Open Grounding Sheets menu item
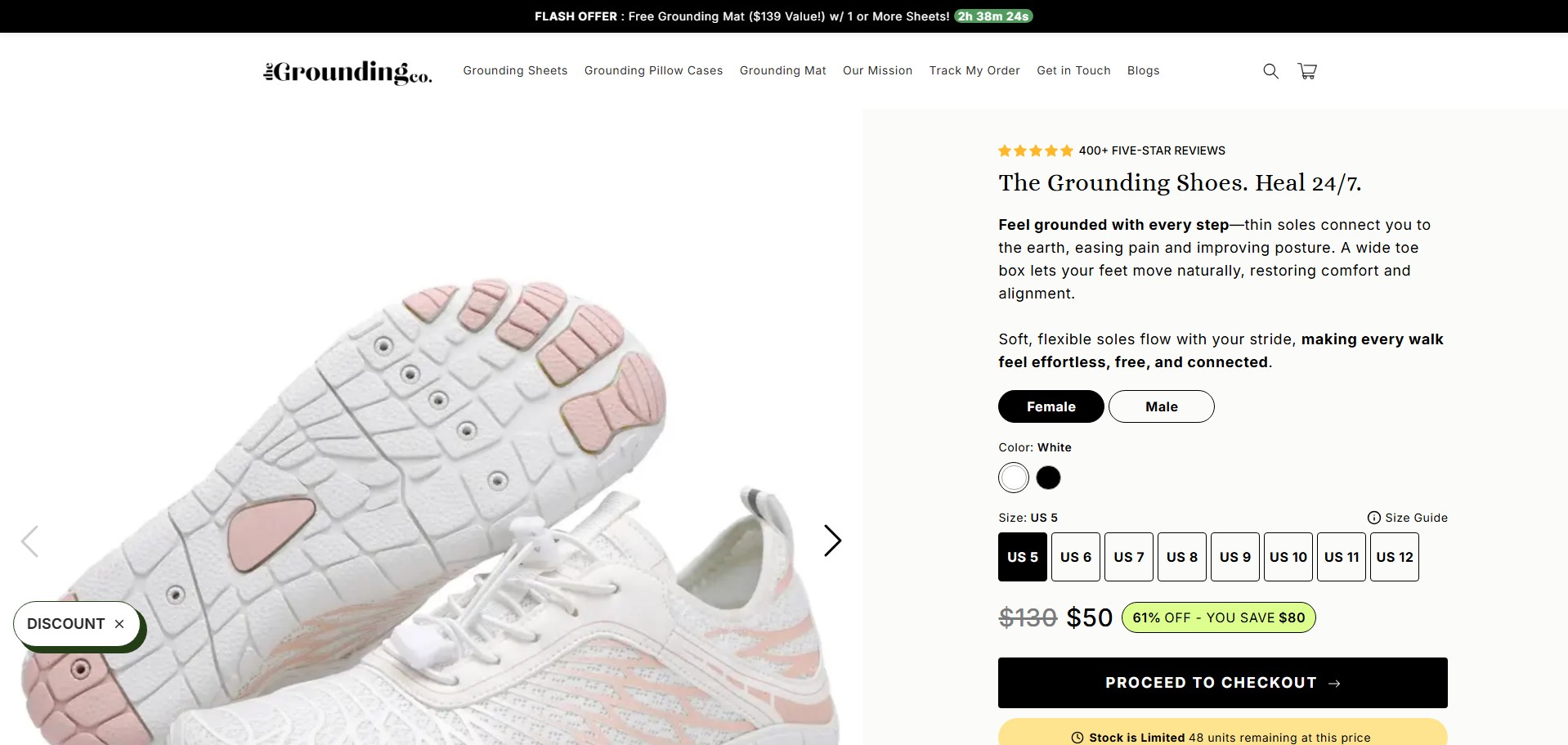Image resolution: width=1568 pixels, height=745 pixels. click(x=515, y=70)
